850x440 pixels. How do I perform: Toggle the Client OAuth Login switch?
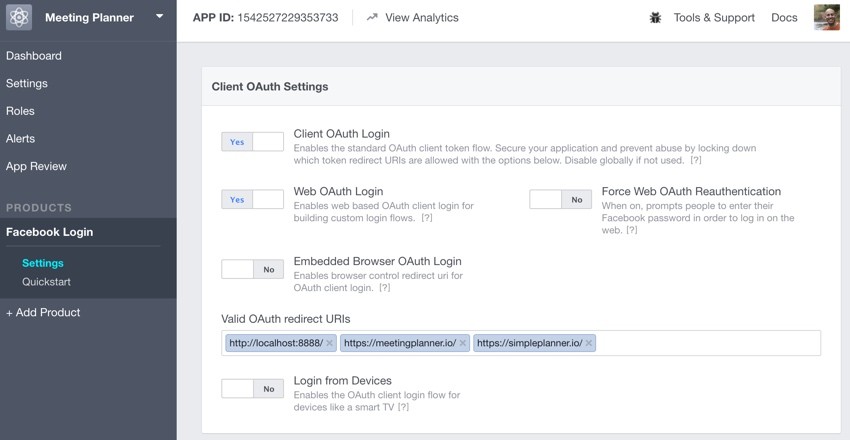pyautogui.click(x=253, y=142)
